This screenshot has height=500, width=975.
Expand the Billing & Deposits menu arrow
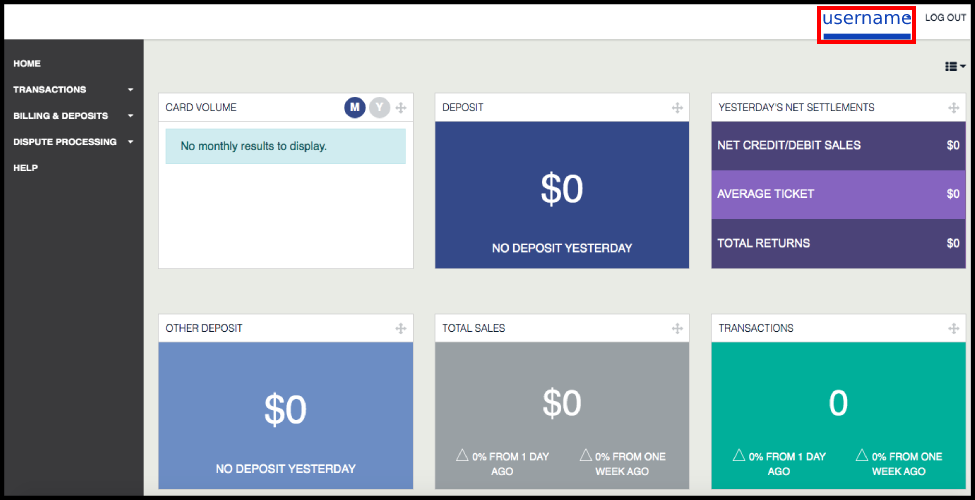[131, 116]
